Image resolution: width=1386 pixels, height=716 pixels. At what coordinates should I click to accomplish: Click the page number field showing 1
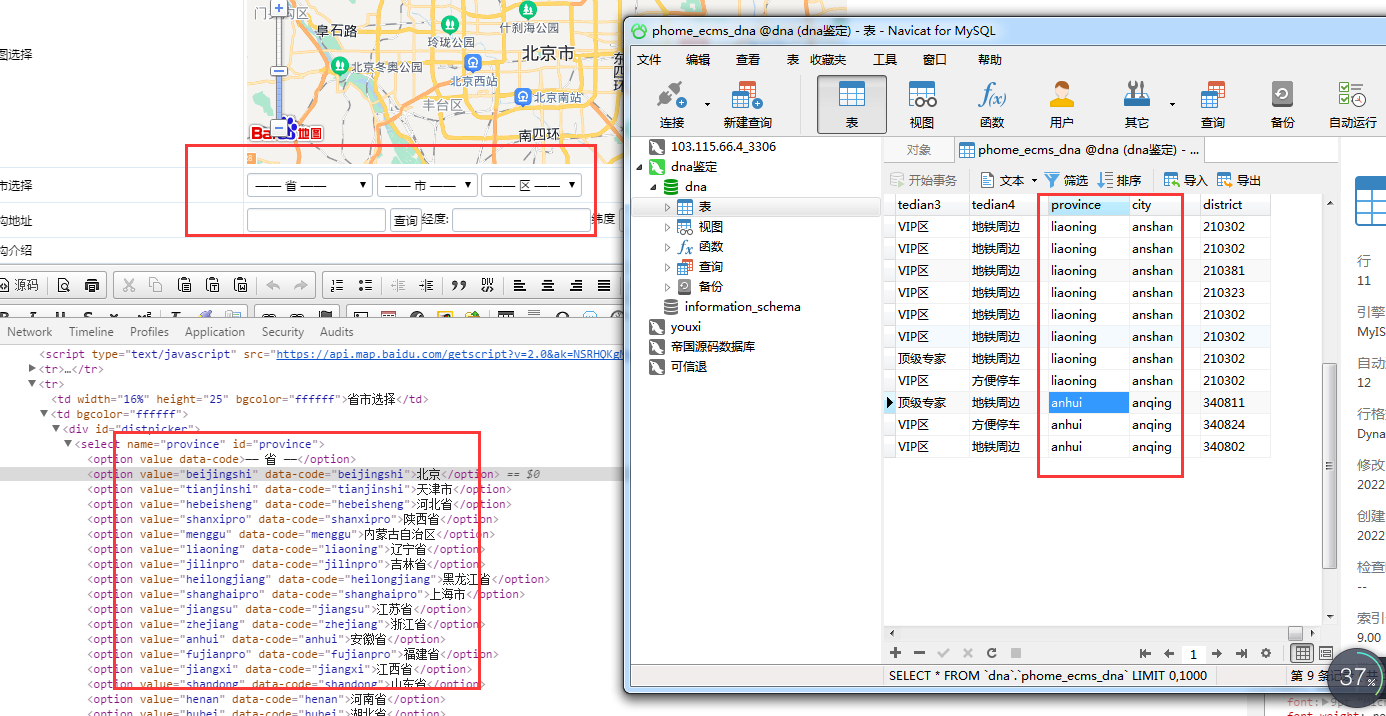click(x=1193, y=653)
